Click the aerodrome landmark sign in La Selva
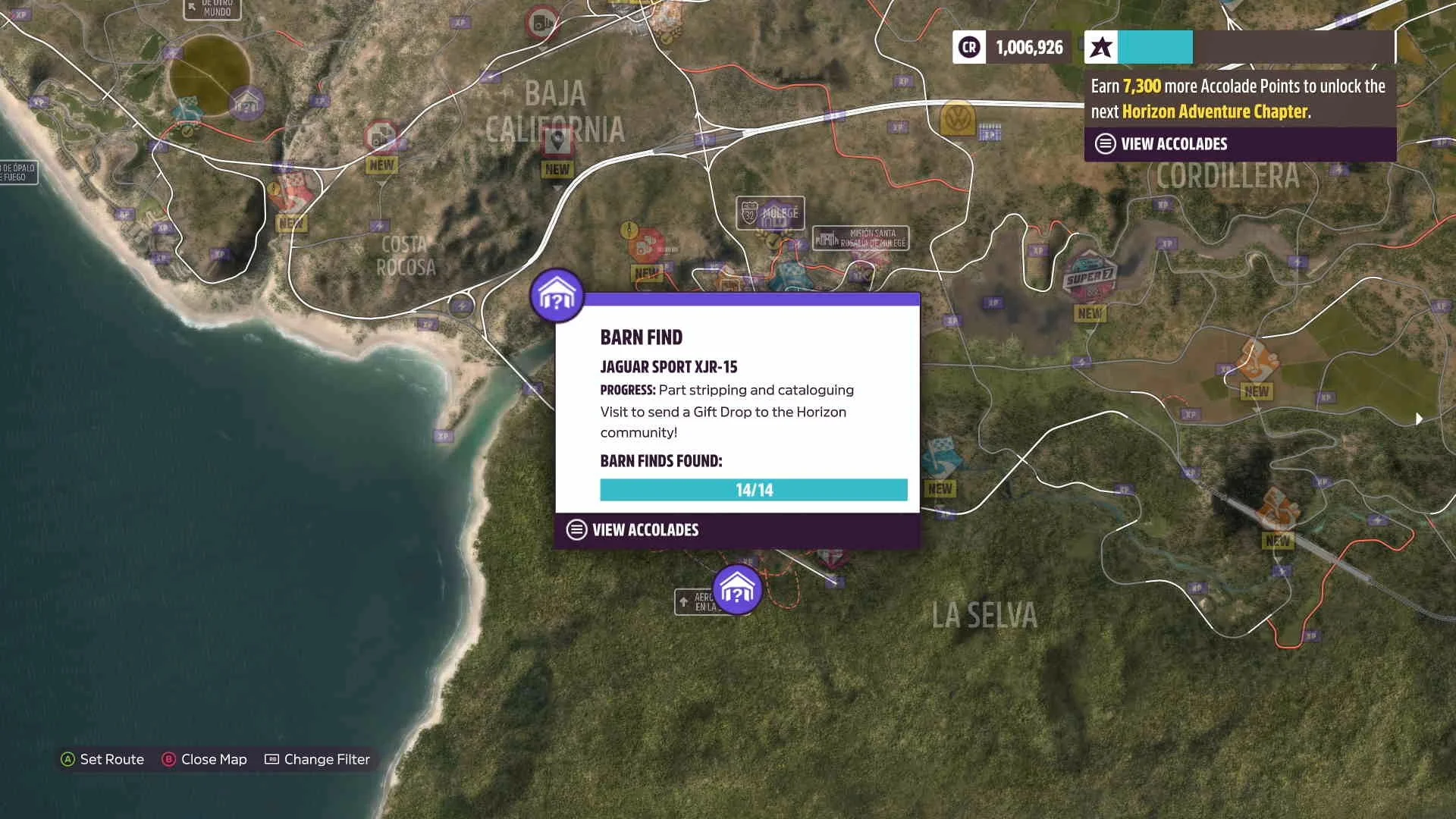 [696, 602]
